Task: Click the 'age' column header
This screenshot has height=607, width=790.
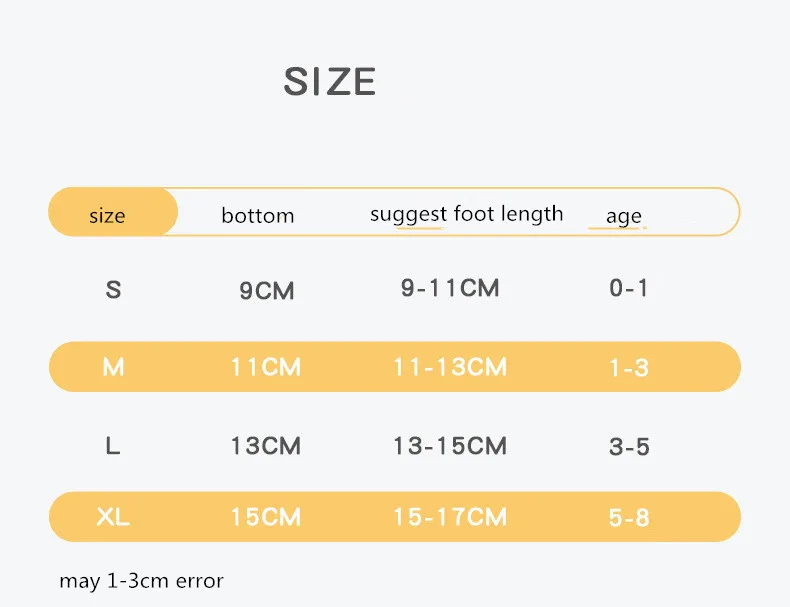Action: pyautogui.click(x=623, y=216)
